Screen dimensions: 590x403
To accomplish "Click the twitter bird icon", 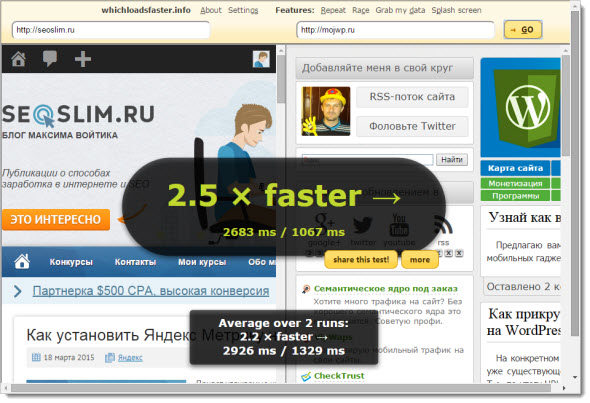I will [362, 226].
